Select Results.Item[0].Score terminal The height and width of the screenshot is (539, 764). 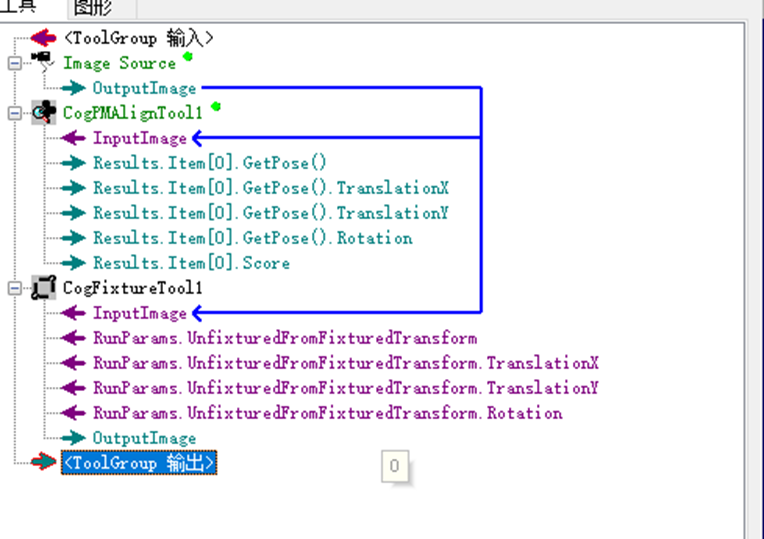click(x=191, y=263)
